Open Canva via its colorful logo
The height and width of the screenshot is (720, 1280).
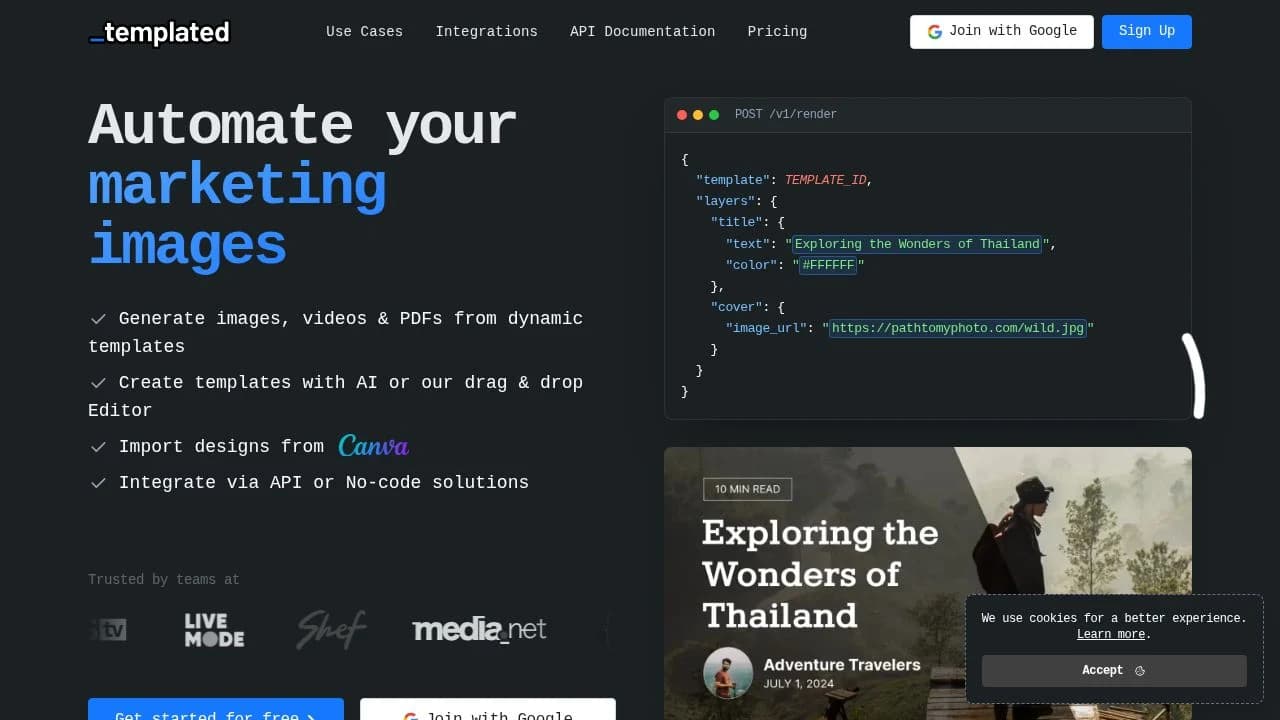[x=374, y=446]
